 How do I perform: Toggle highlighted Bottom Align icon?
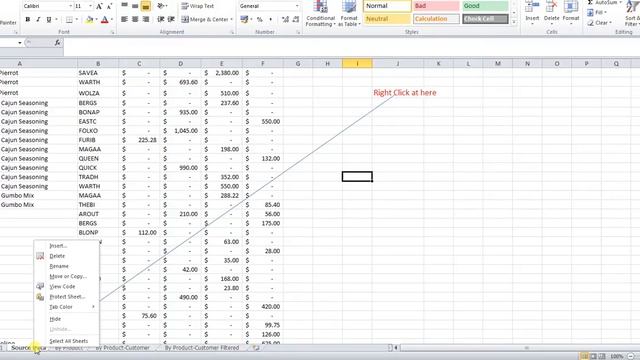click(x=146, y=6)
